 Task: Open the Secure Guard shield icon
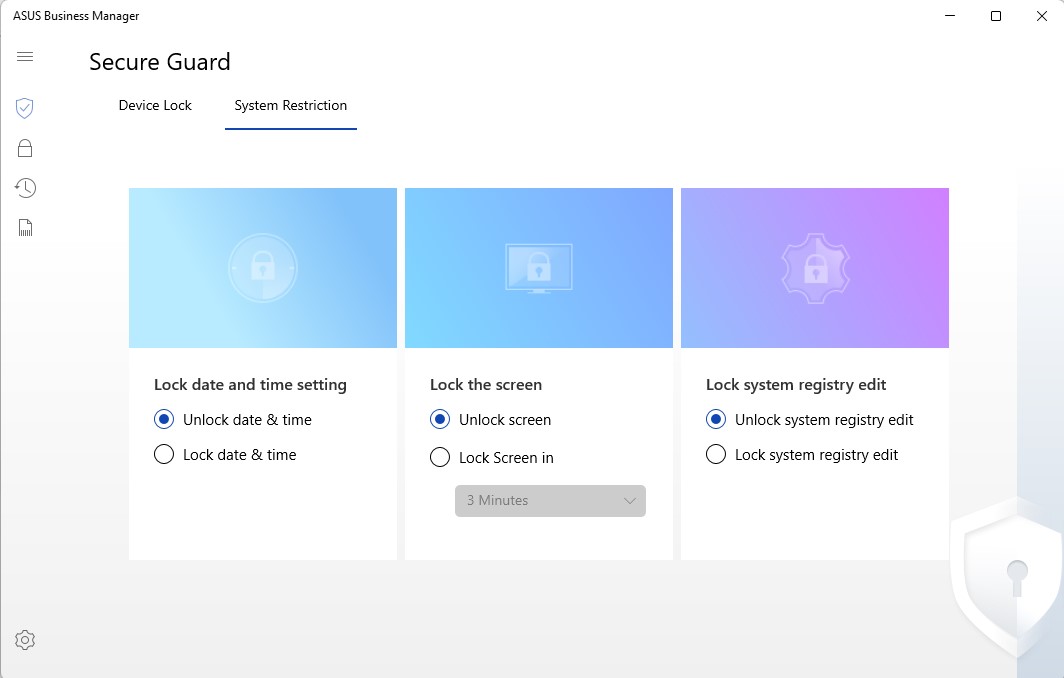pos(25,108)
